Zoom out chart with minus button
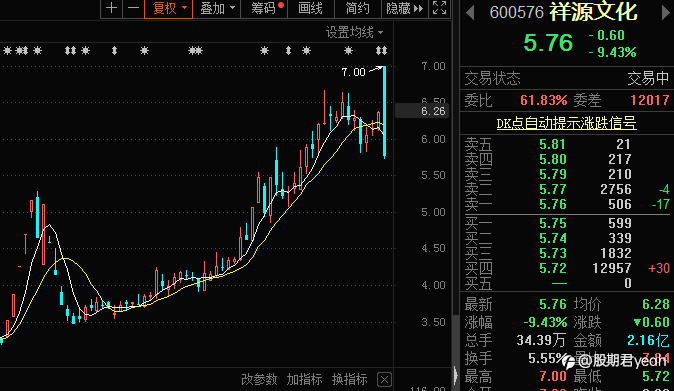The width and height of the screenshot is (674, 391). pos(133,8)
